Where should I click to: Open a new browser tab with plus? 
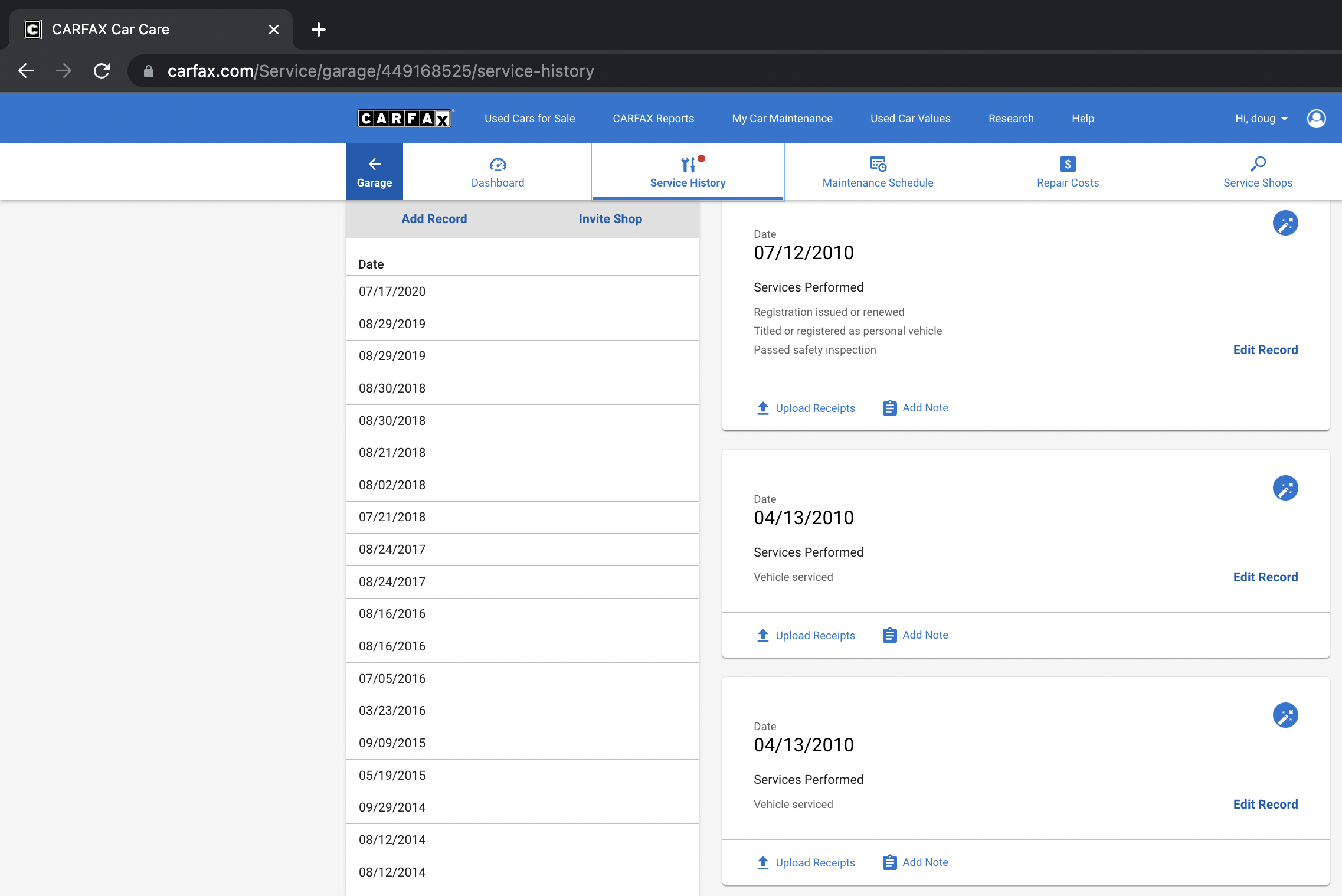[319, 30]
